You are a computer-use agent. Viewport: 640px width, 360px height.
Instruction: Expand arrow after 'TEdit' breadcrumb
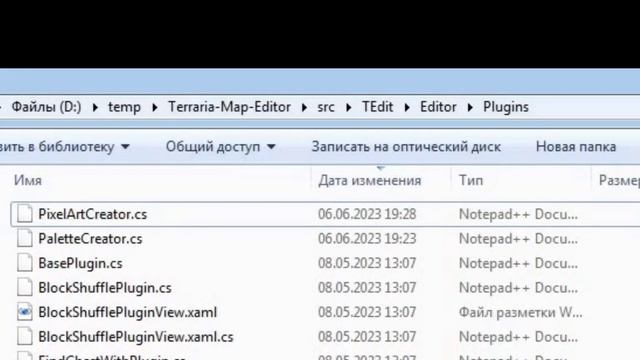pos(407,107)
